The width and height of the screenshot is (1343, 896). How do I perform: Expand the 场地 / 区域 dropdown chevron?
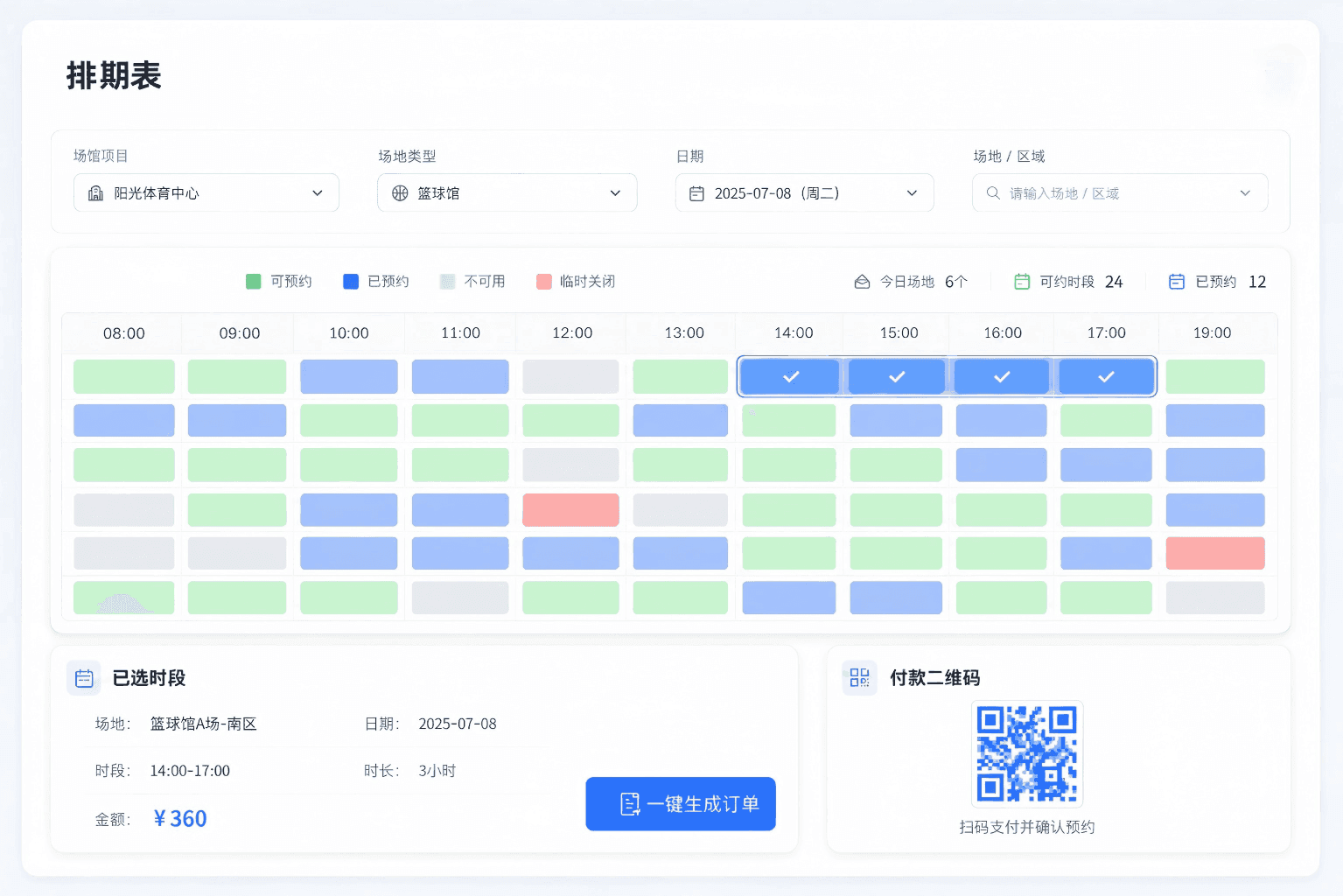(x=1245, y=193)
